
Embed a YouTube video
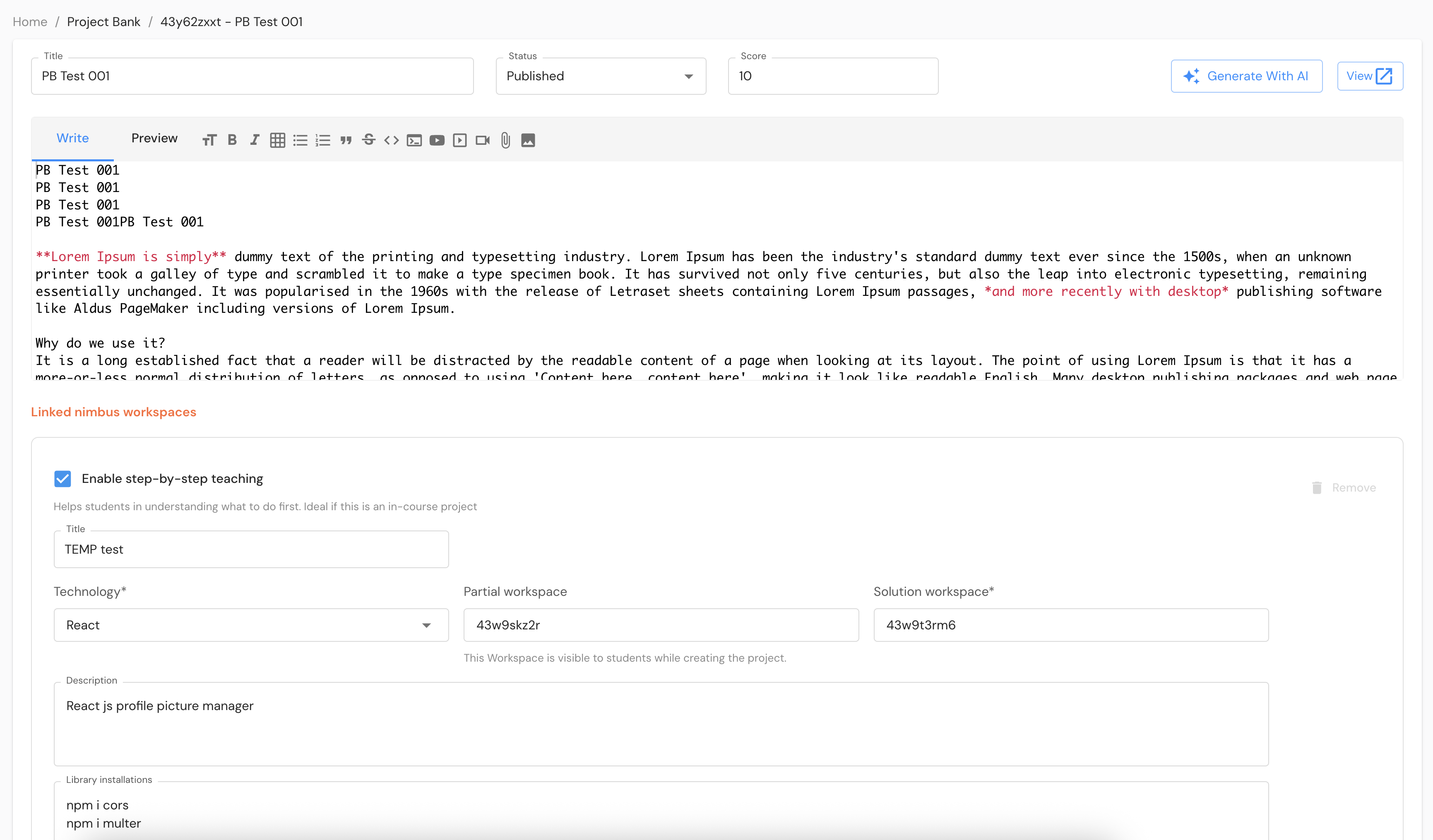tap(437, 140)
